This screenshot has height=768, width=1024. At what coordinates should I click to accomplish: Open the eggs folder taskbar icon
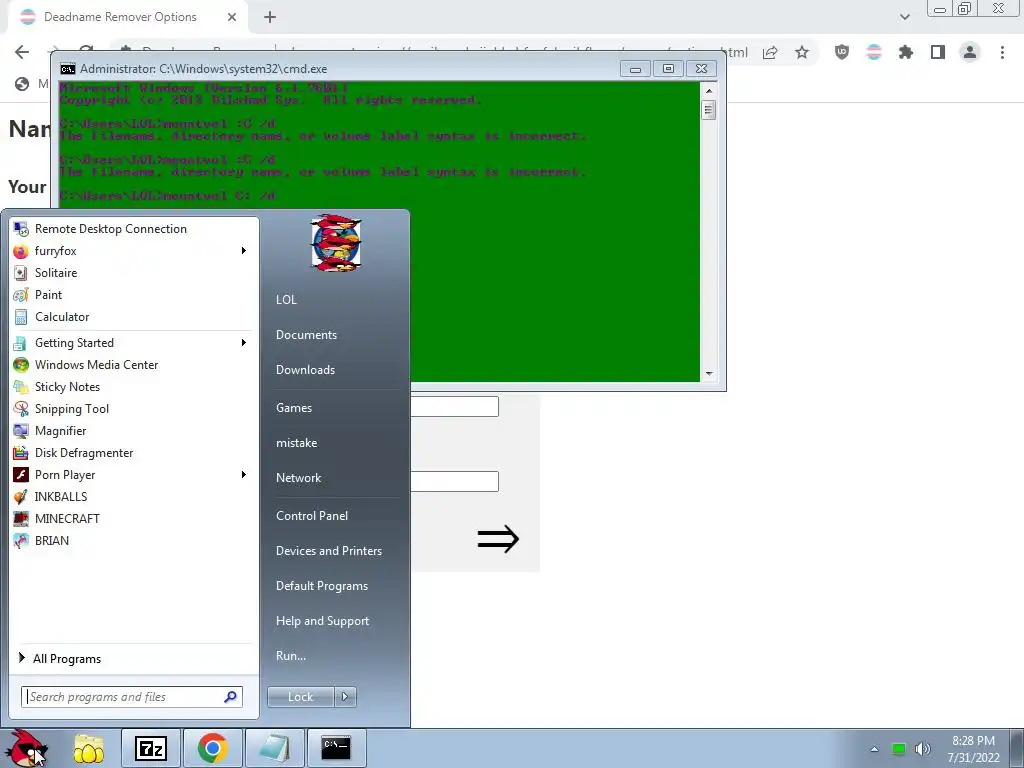pyautogui.click(x=89, y=748)
